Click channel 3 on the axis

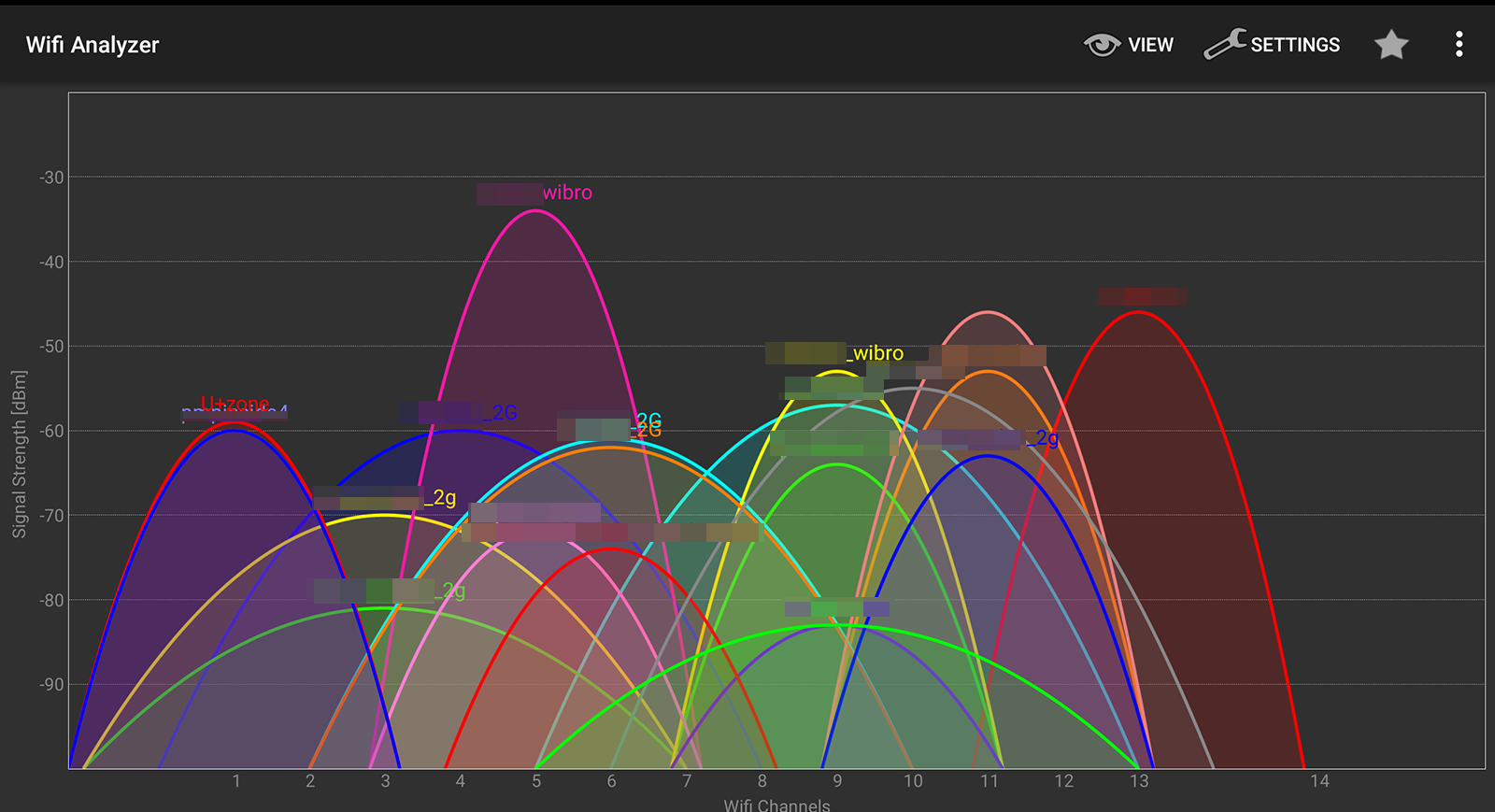coord(385,781)
